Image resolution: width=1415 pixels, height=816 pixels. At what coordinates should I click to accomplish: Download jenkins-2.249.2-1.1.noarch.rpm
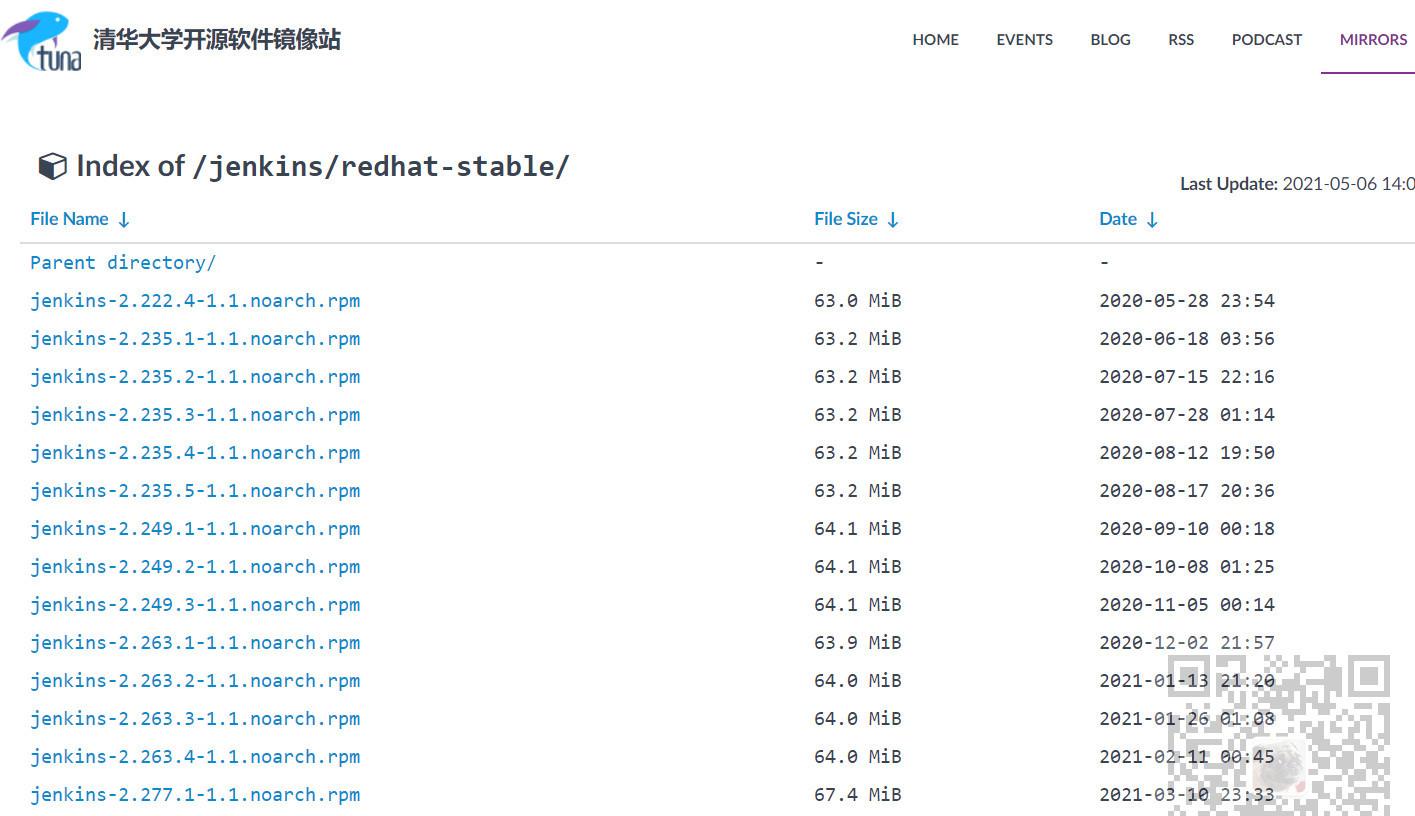coord(195,566)
